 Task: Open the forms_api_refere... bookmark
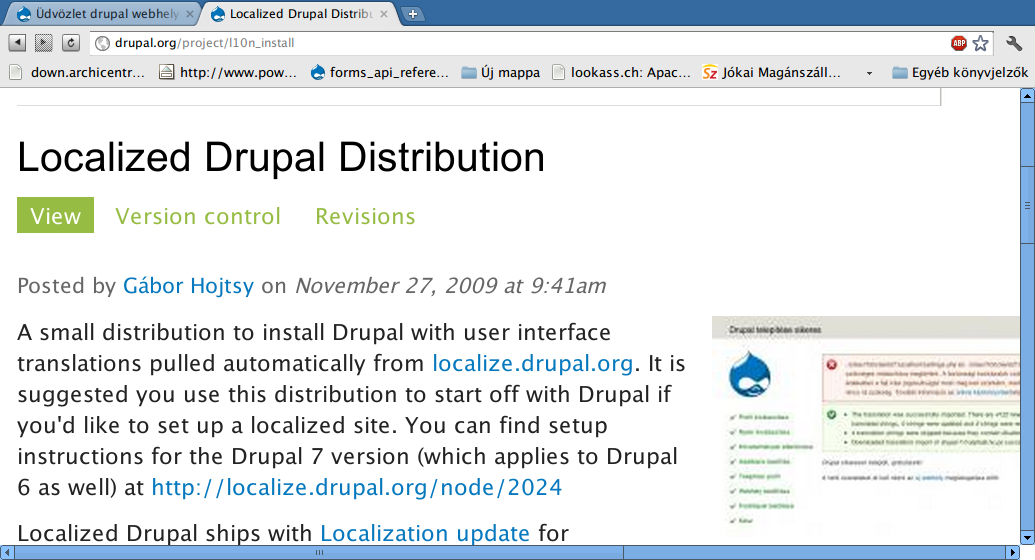(x=380, y=73)
